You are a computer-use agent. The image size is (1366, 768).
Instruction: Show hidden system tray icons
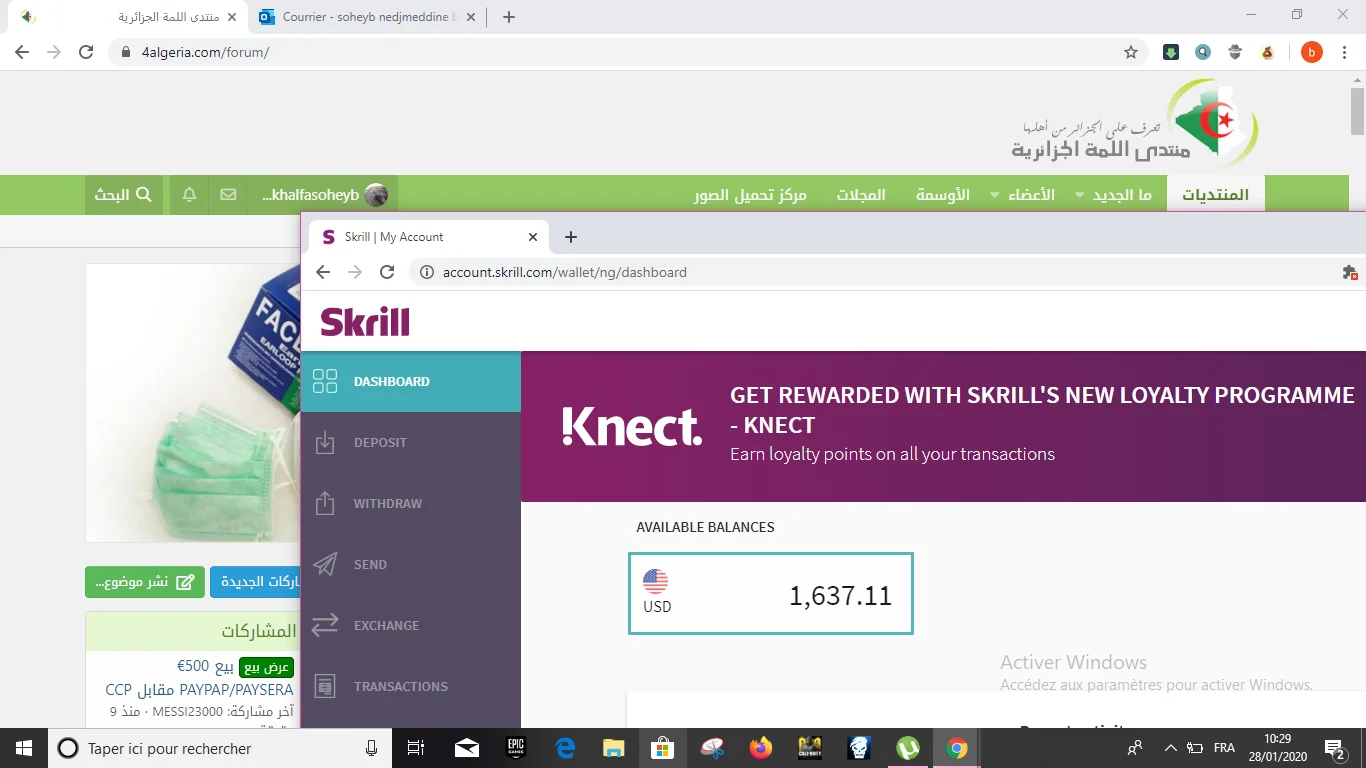[1170, 748]
